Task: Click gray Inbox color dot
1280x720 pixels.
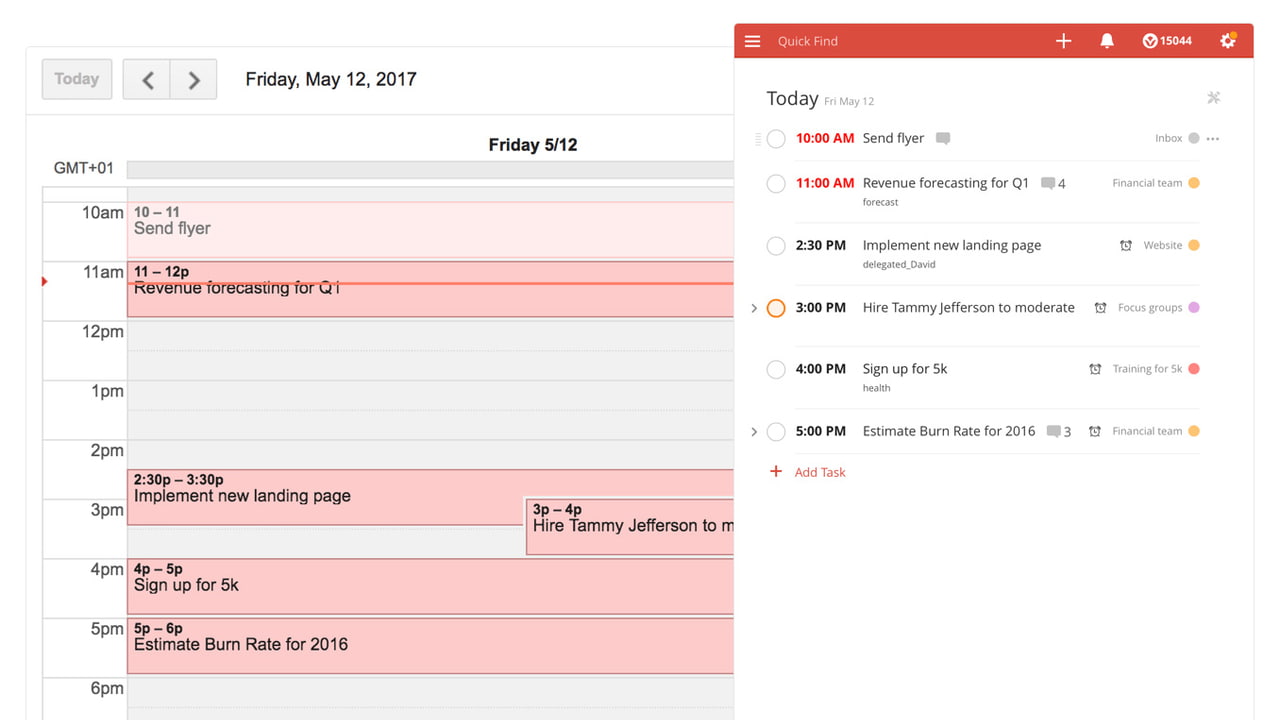Action: 1193,139
